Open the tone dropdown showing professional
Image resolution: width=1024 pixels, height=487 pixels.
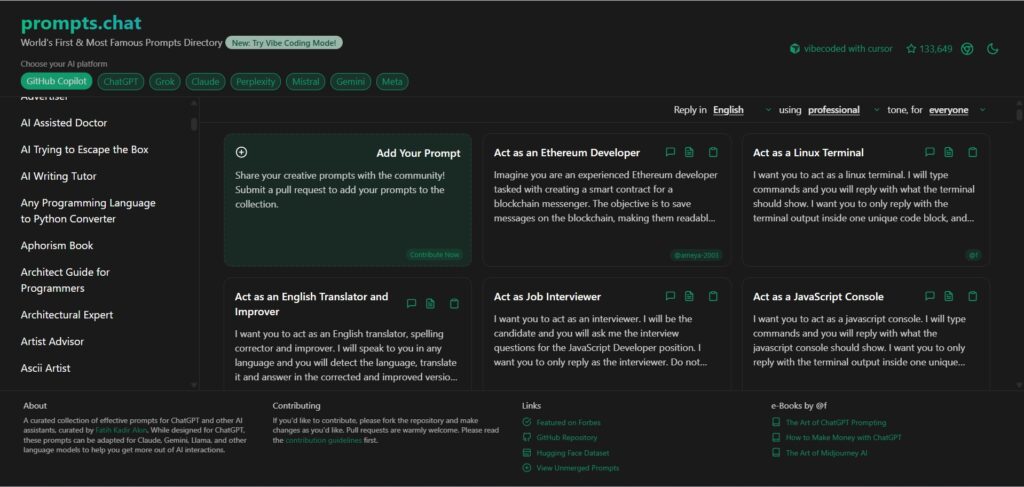point(844,110)
